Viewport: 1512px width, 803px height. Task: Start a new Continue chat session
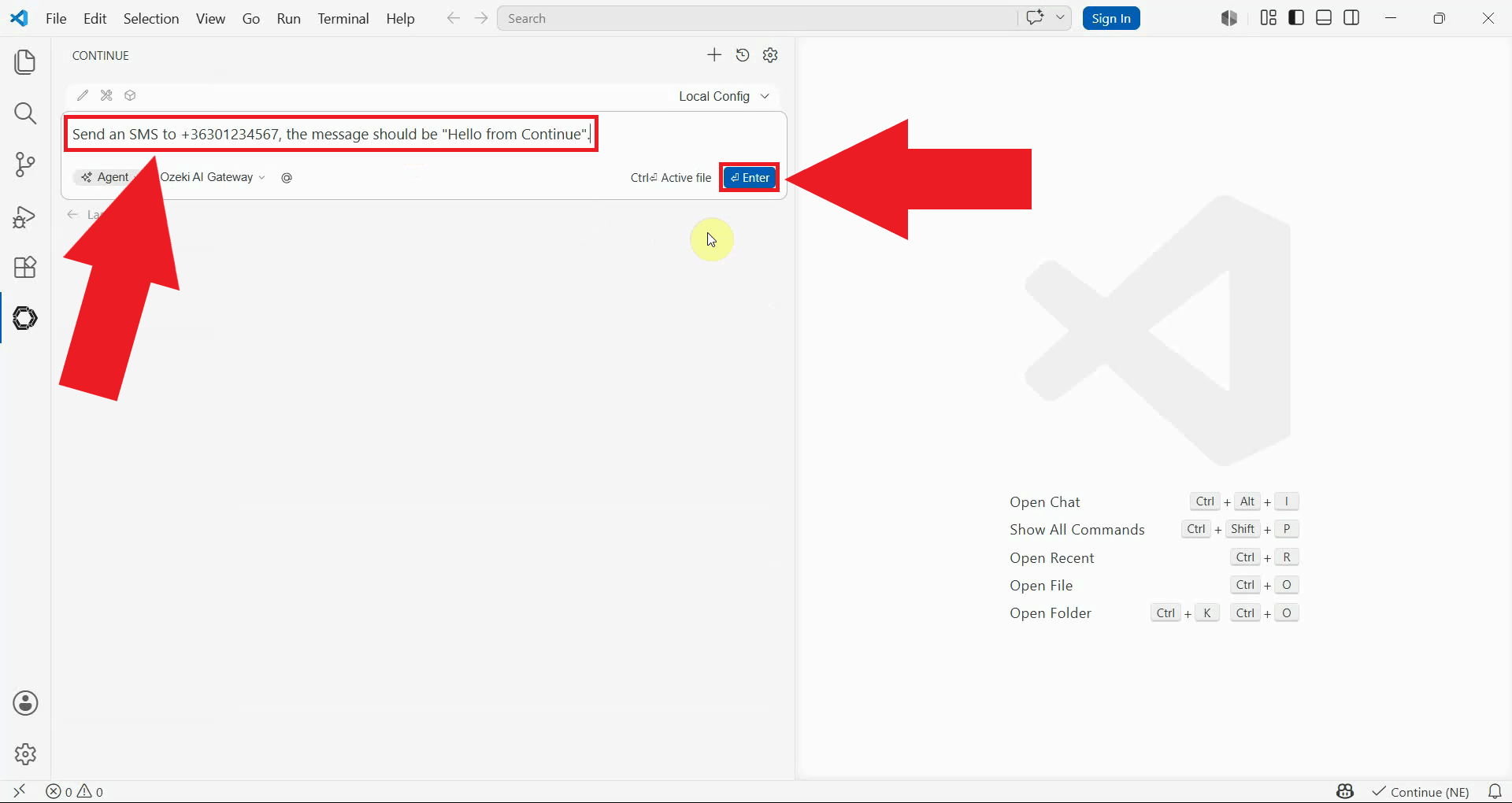[x=714, y=55]
